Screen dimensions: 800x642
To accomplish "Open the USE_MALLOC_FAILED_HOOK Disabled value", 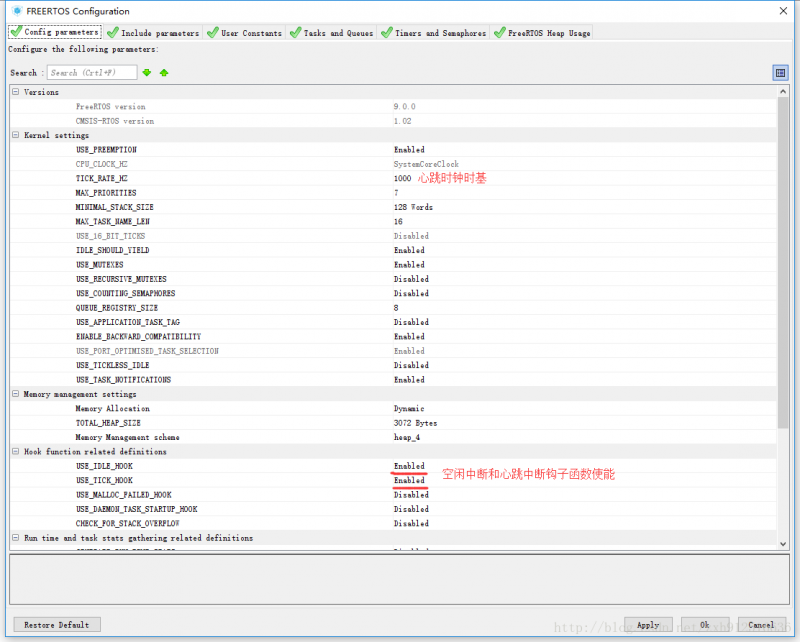I will [x=411, y=495].
